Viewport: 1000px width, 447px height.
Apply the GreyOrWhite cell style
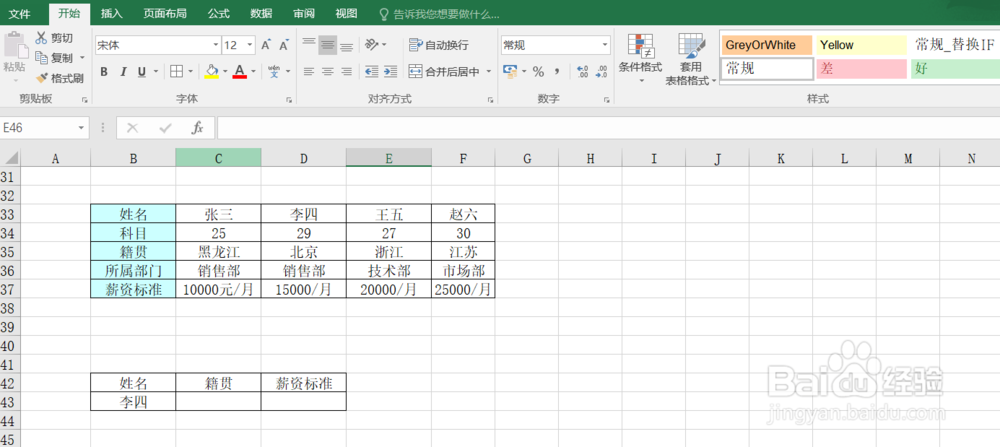tap(767, 45)
